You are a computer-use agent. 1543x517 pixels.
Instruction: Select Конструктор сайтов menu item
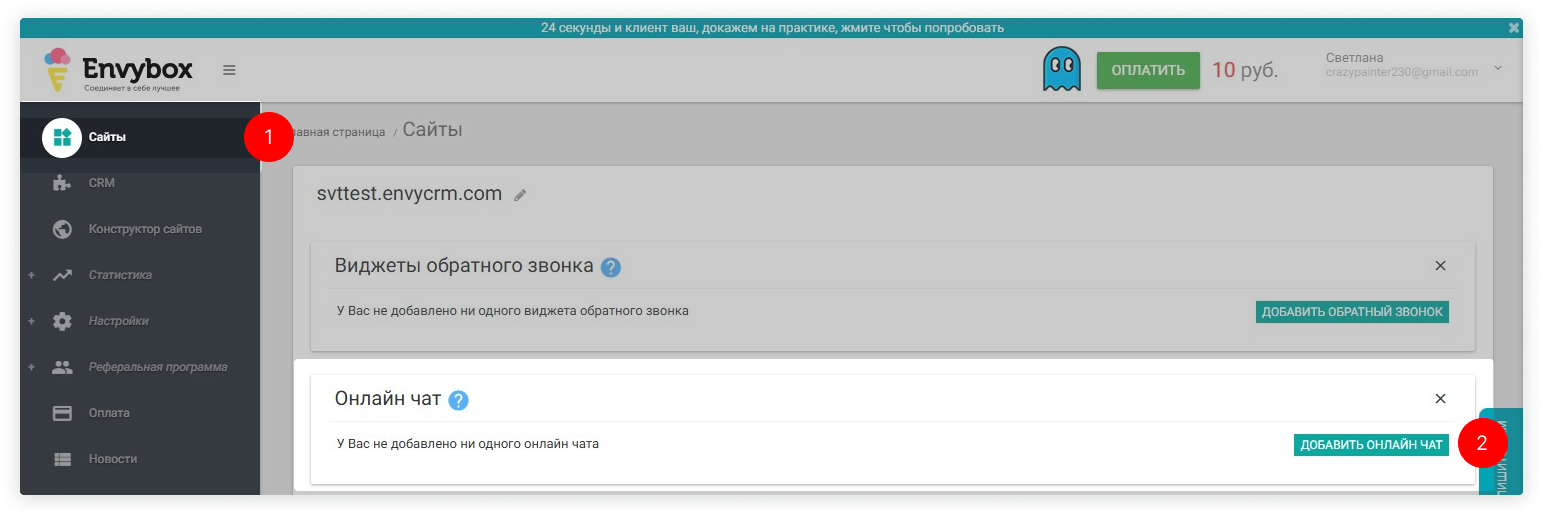coord(145,229)
